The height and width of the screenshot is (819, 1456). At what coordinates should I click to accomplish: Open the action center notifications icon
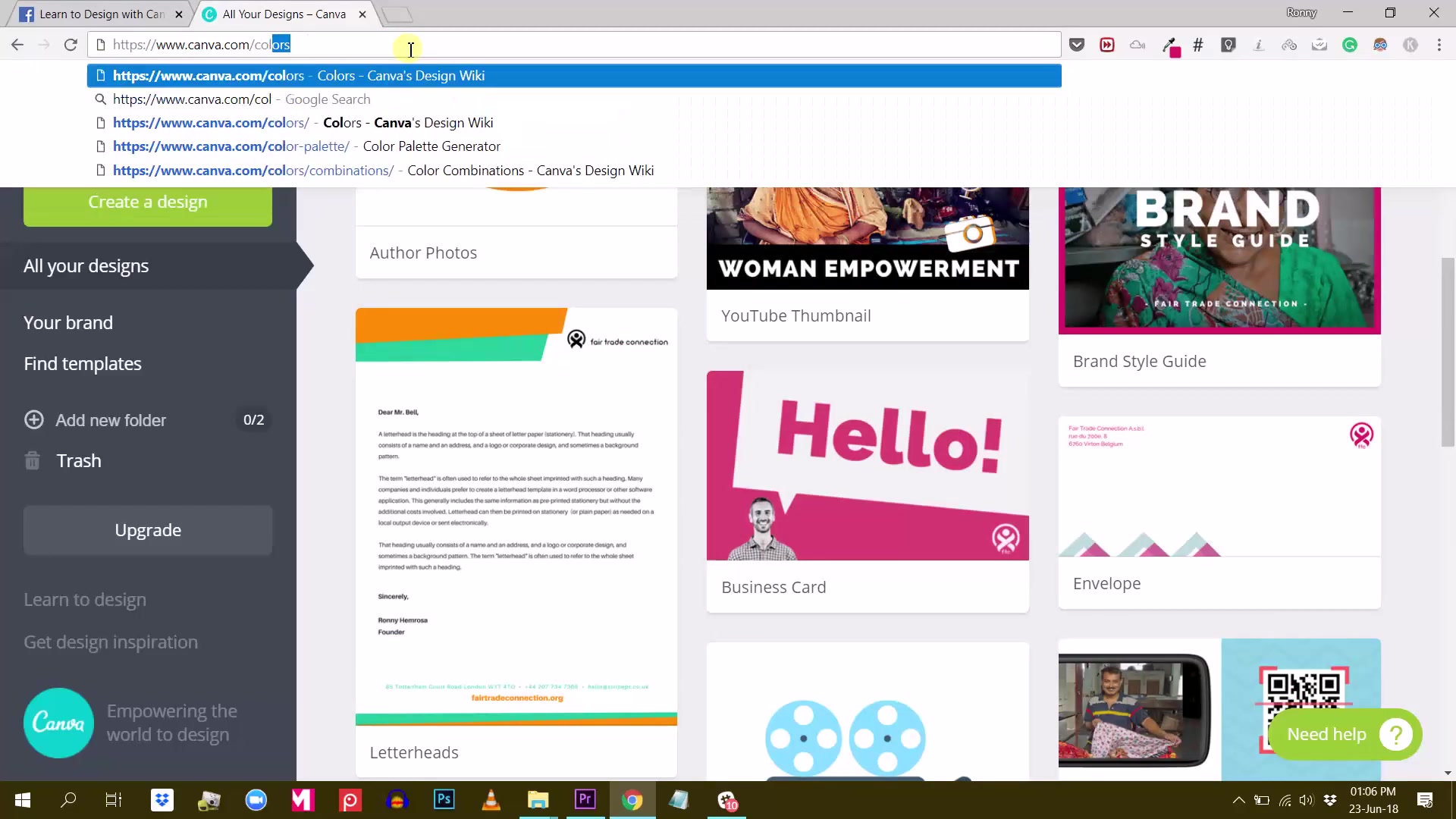coord(1425,800)
